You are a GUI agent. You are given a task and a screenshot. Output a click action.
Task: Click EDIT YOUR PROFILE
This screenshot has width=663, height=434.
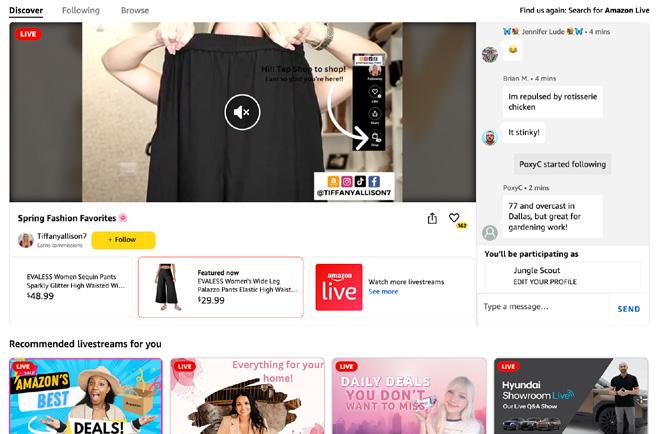click(x=545, y=282)
